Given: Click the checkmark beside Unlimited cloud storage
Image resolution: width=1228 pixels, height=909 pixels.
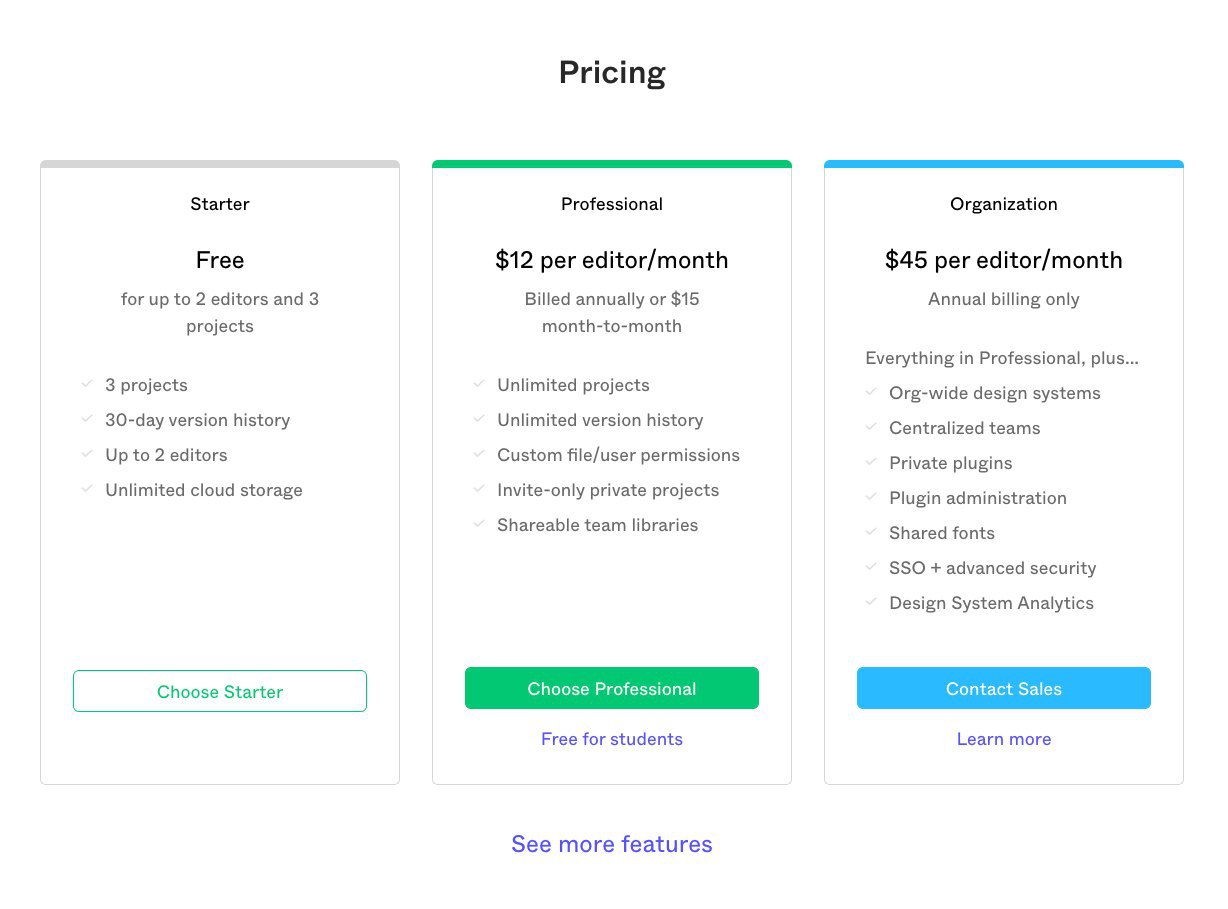Looking at the screenshot, I should click(x=87, y=489).
